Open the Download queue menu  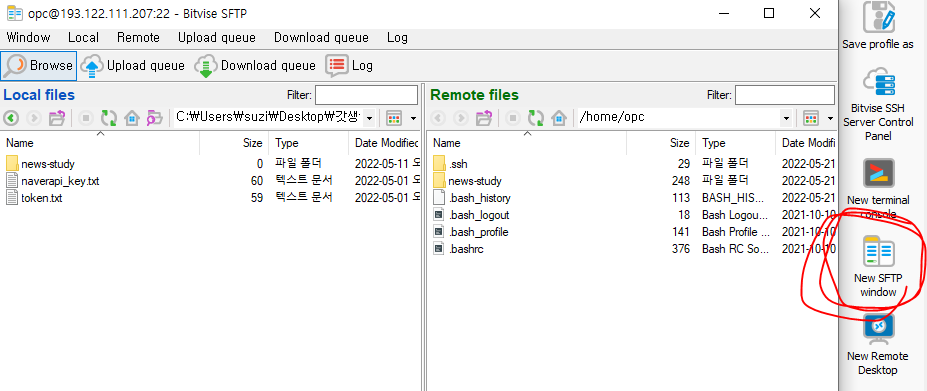(321, 38)
